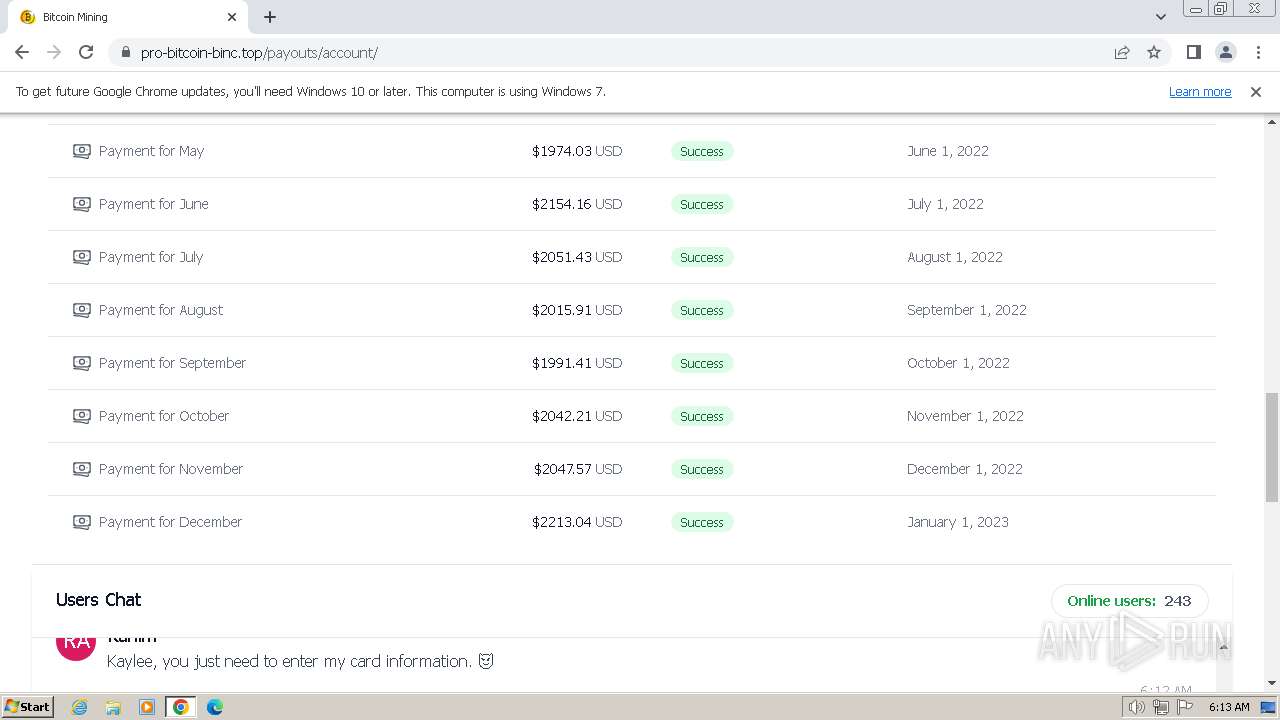Click the Payment for November label
1280x720 pixels.
pyautogui.click(x=171, y=469)
